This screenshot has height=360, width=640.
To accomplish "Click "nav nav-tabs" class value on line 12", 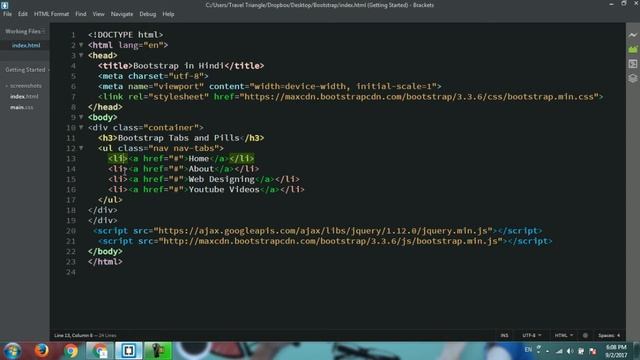I will tap(183, 148).
